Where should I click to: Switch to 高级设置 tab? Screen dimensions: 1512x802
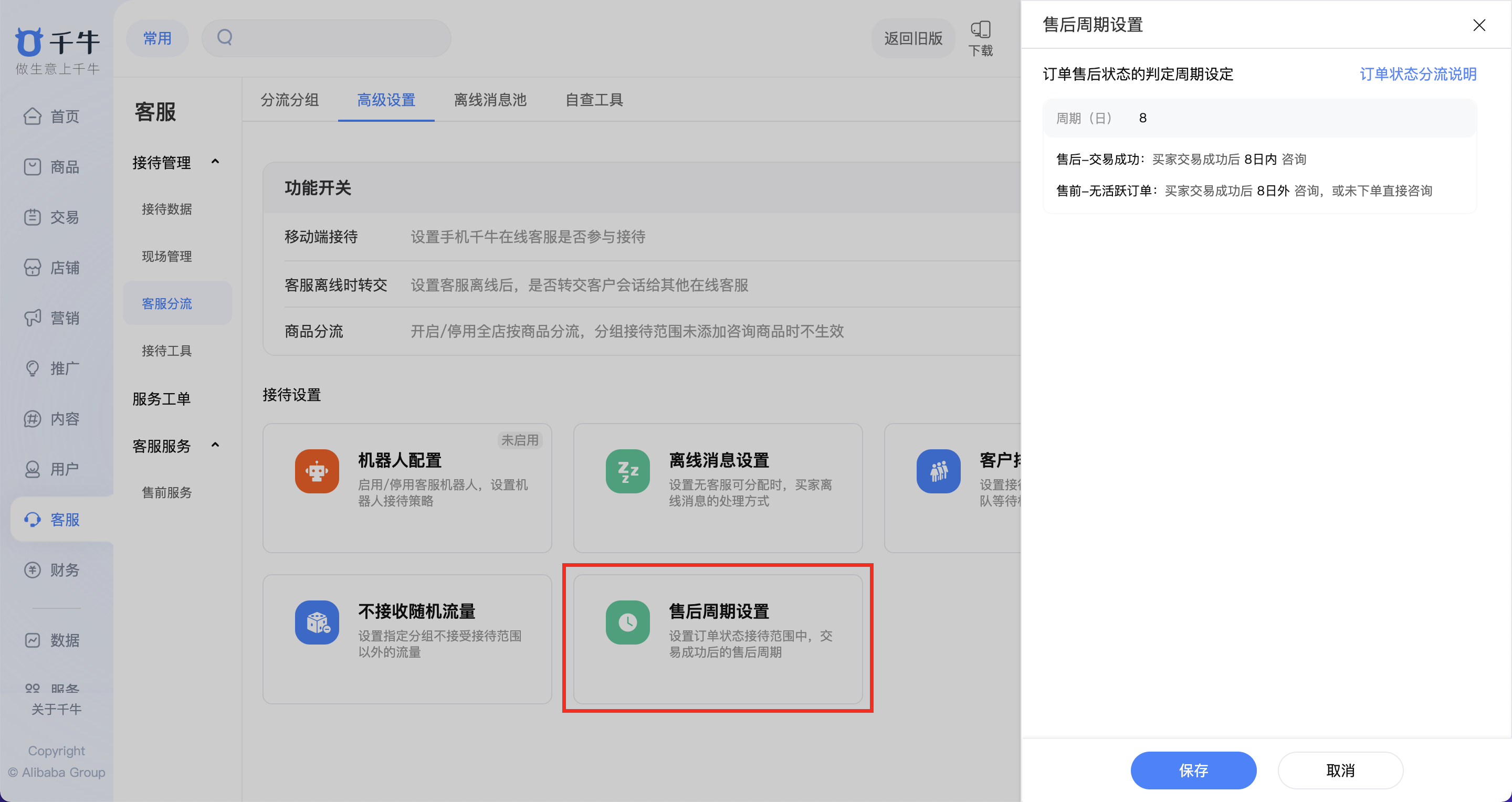click(x=386, y=100)
